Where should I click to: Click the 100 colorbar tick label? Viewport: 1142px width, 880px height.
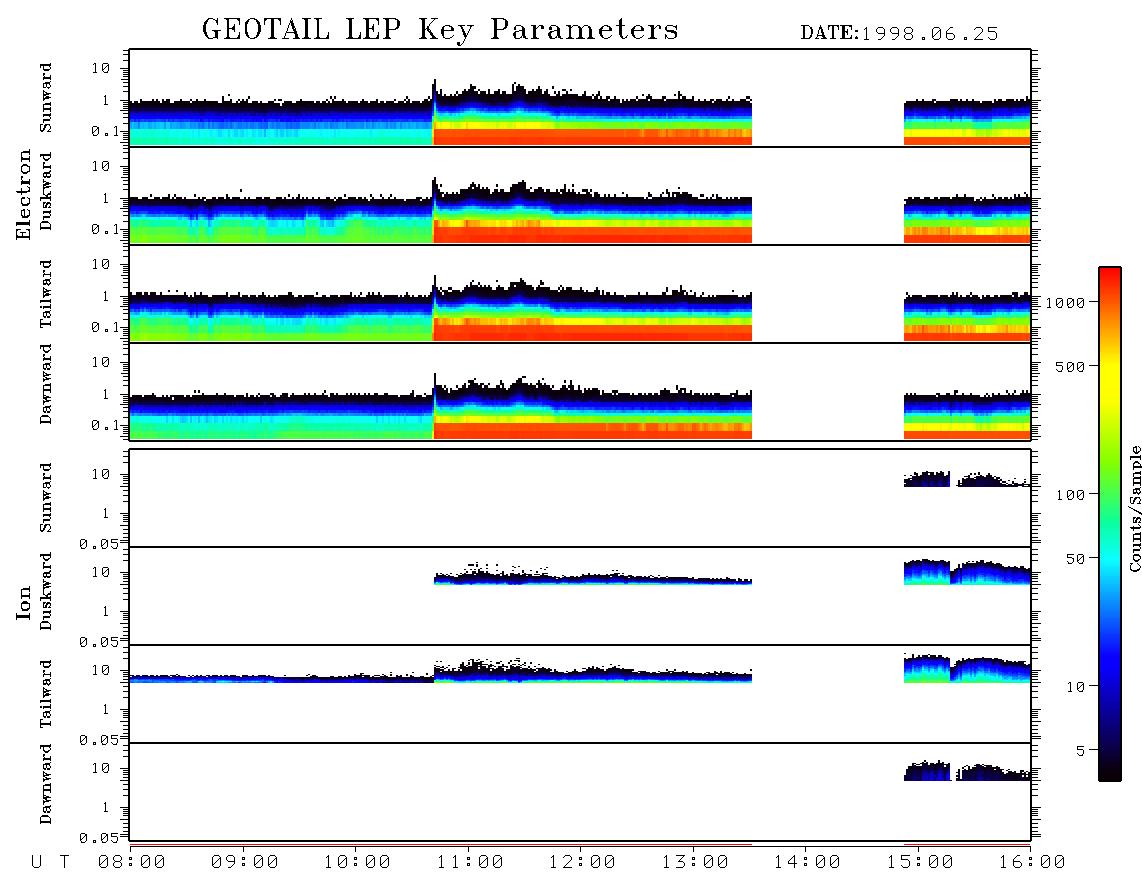pos(1070,495)
